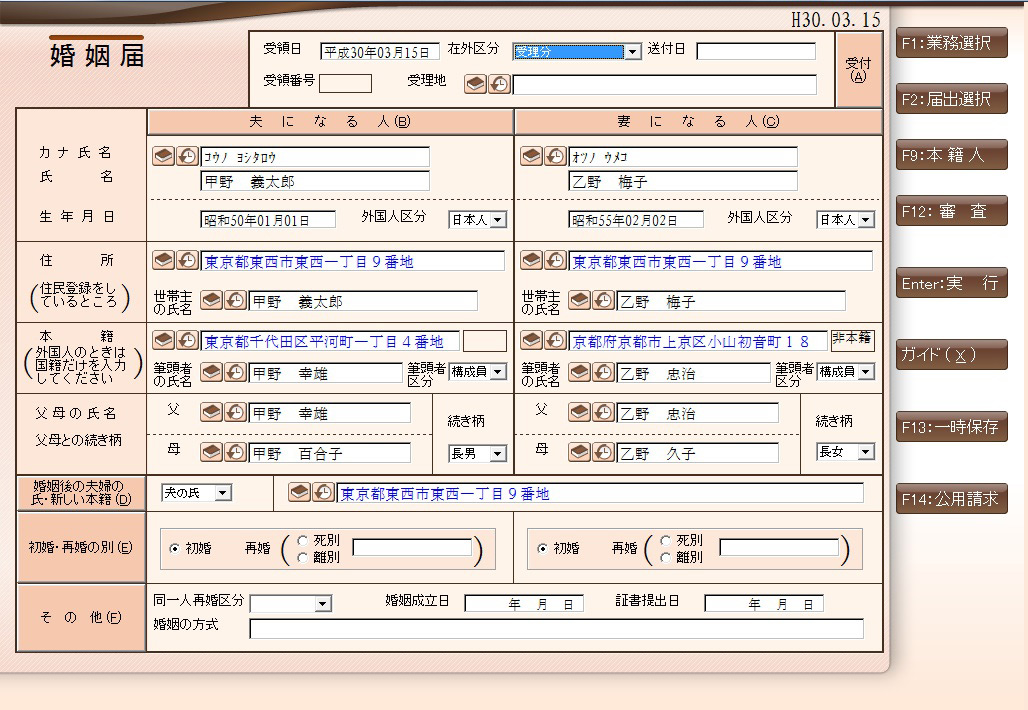Open clock history beside wife's カナ氏名 field
This screenshot has width=1028, height=710.
coord(555,156)
